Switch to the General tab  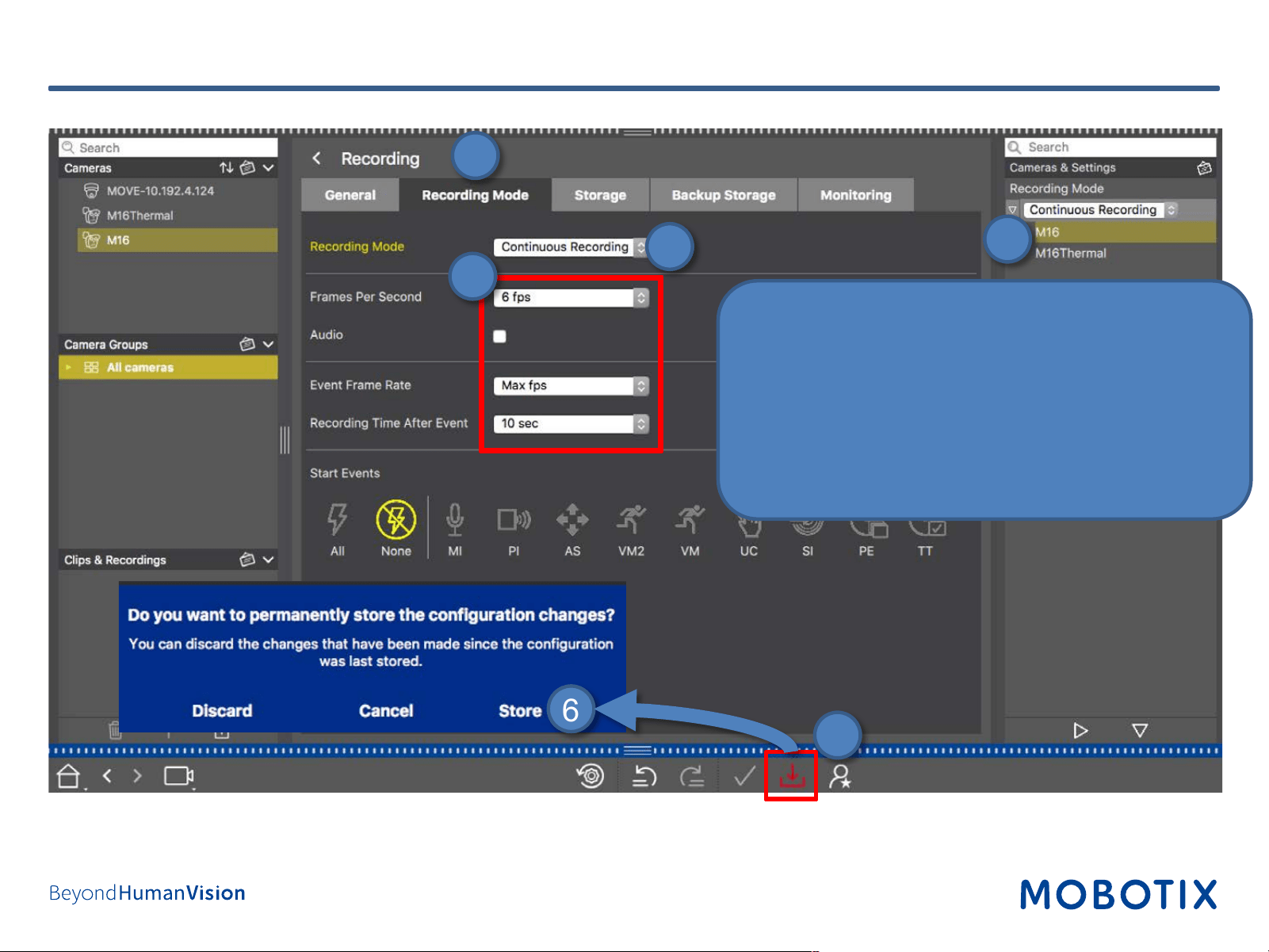coord(350,195)
